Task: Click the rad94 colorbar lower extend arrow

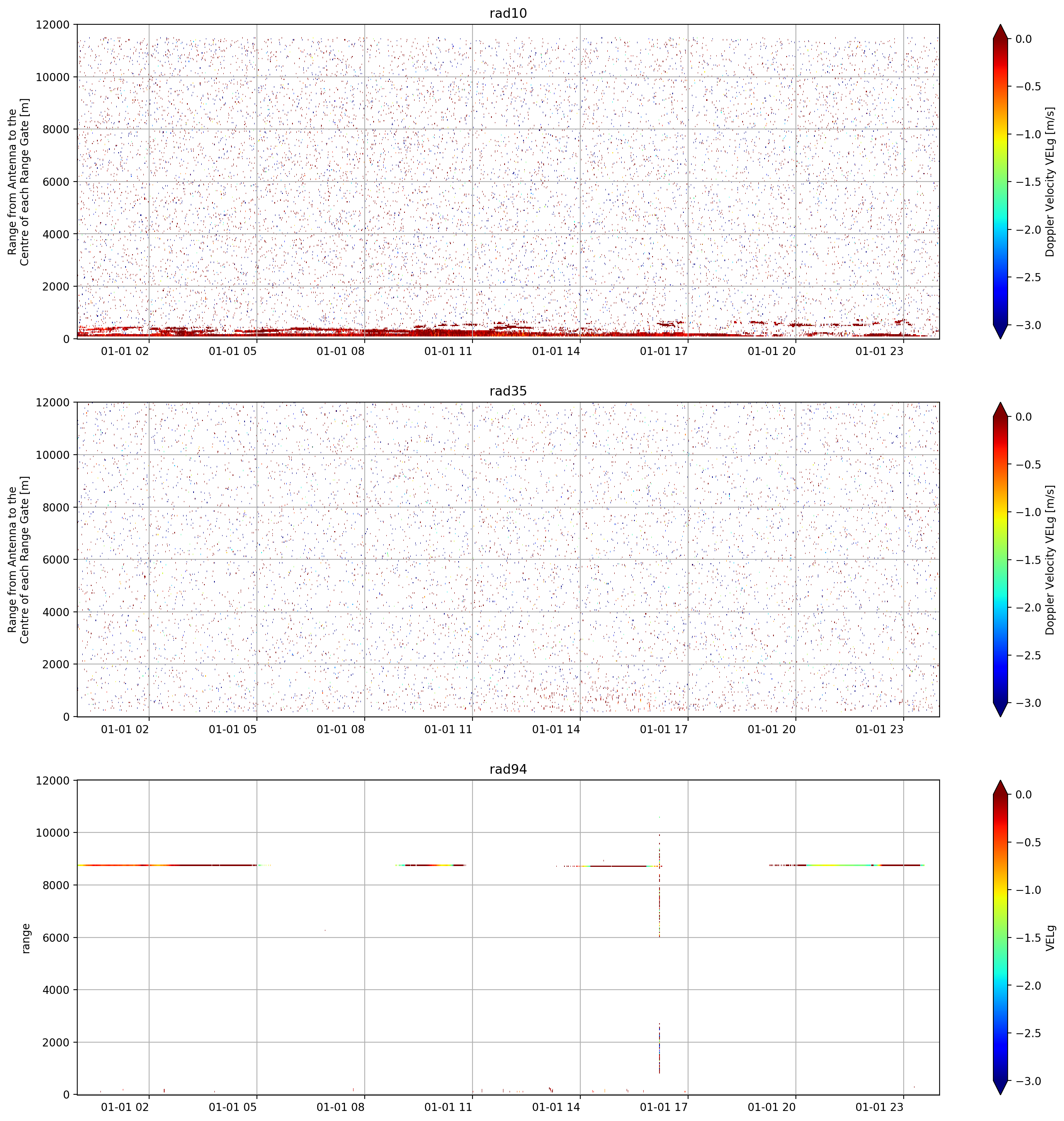Action: pyautogui.click(x=1001, y=1087)
